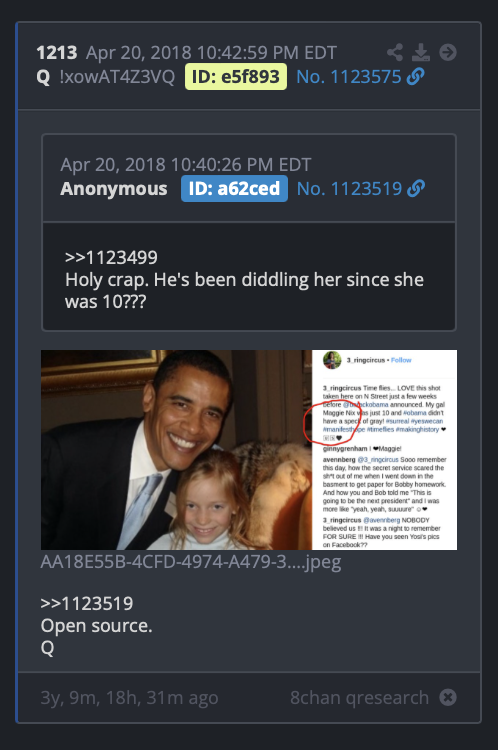
Task: Click the Q tripcode !xowAT4Z3VQ
Action: 117,77
